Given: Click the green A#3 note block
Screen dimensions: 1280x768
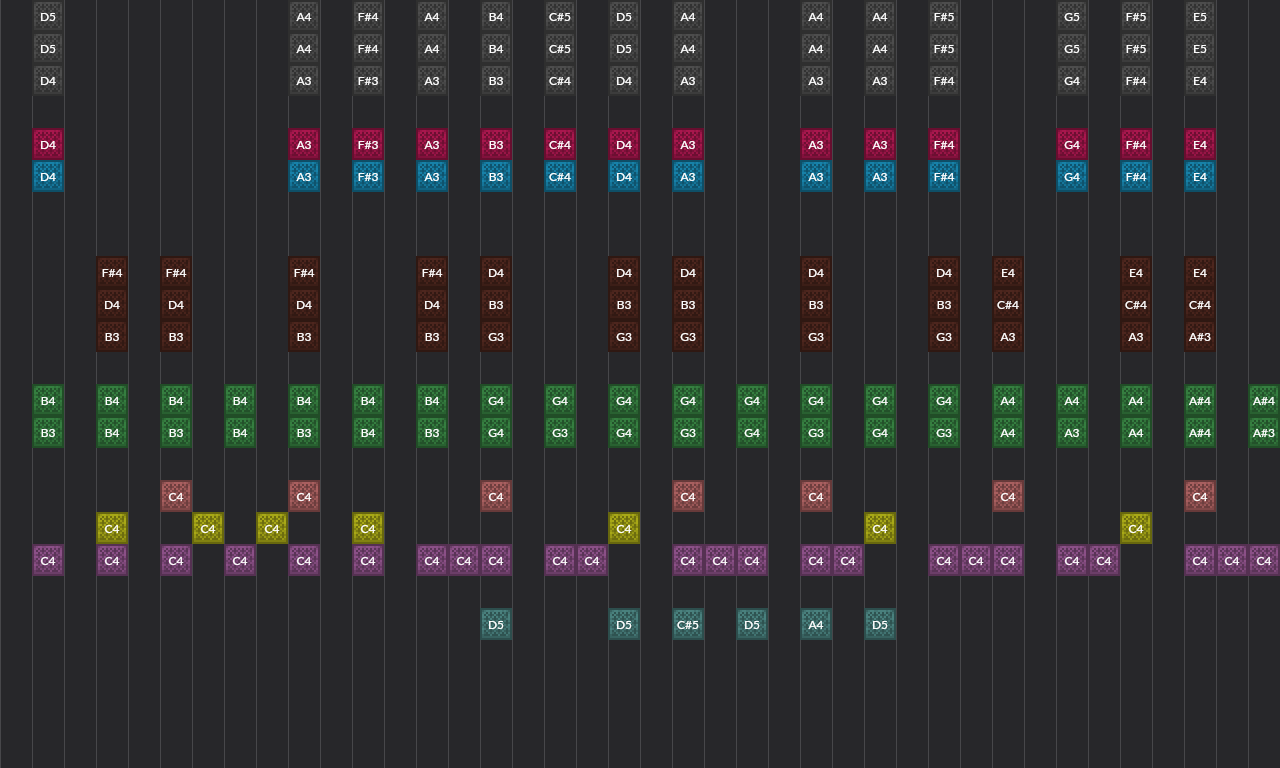Looking at the screenshot, I should pyautogui.click(x=1264, y=433).
